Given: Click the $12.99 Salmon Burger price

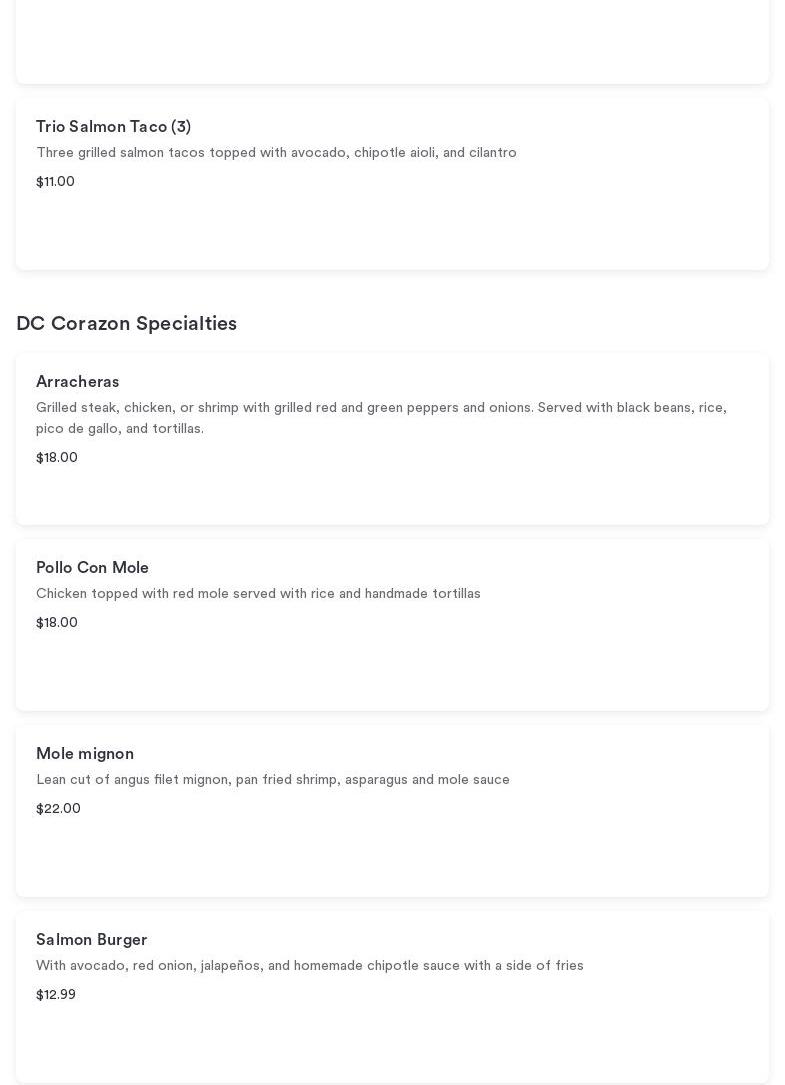Looking at the screenshot, I should (x=56, y=995).
